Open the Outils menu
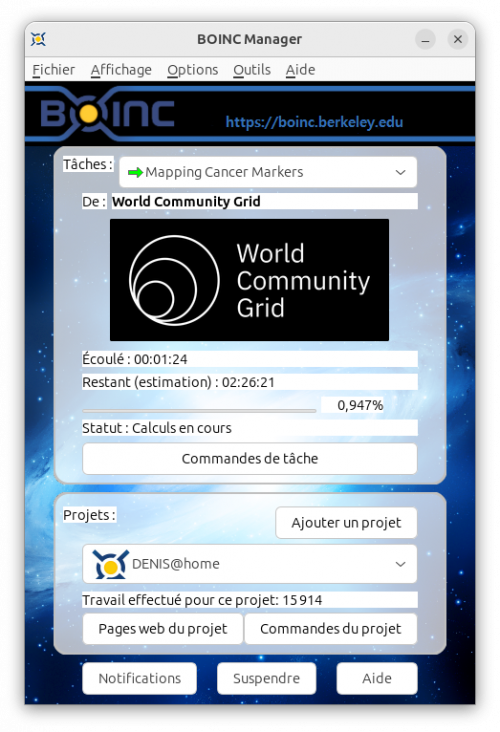 click(252, 70)
